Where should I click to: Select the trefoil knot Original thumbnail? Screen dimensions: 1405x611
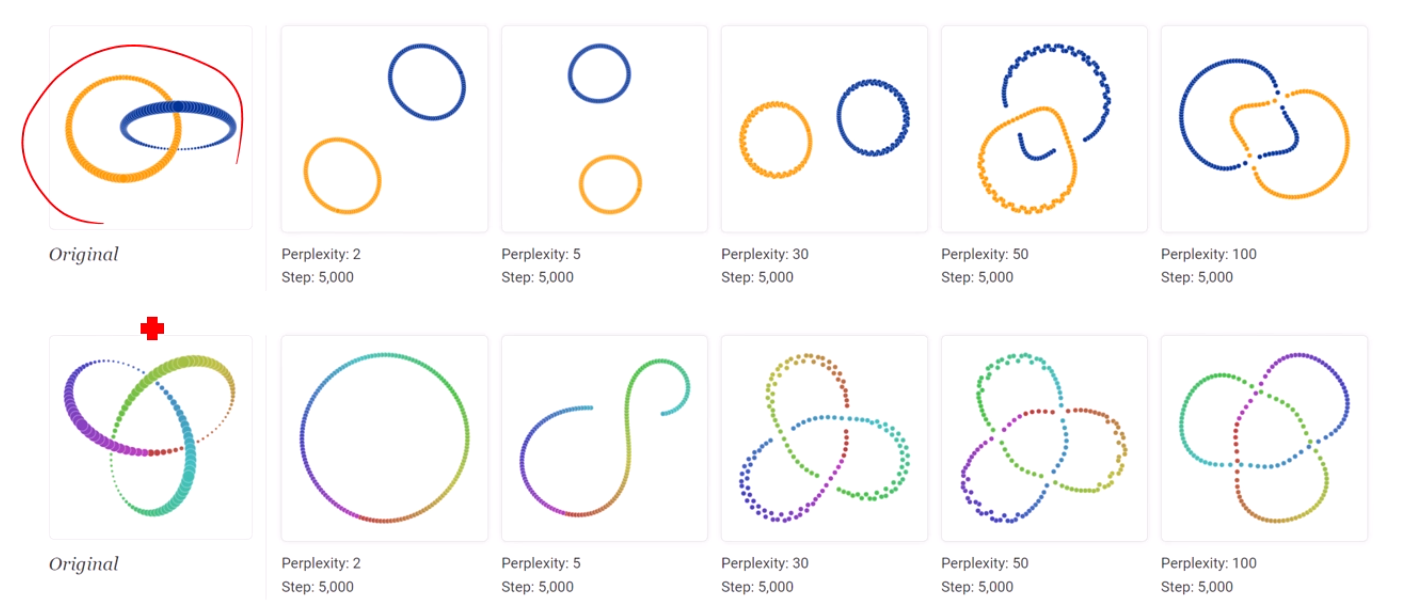[x=151, y=438]
